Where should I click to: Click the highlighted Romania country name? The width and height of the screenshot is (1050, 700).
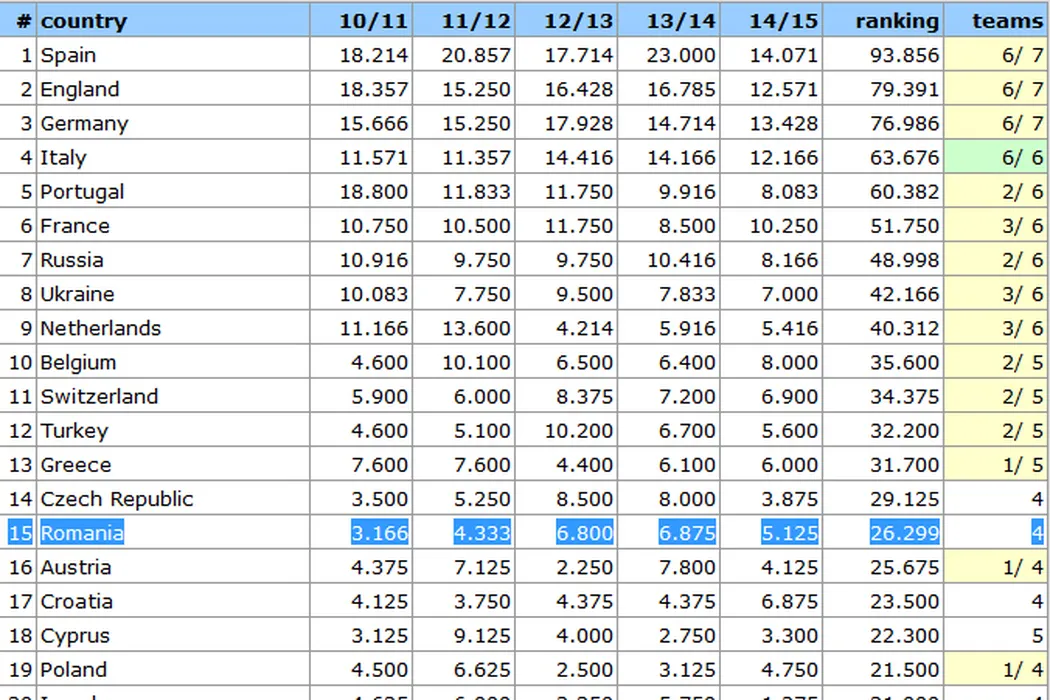pyautogui.click(x=82, y=533)
